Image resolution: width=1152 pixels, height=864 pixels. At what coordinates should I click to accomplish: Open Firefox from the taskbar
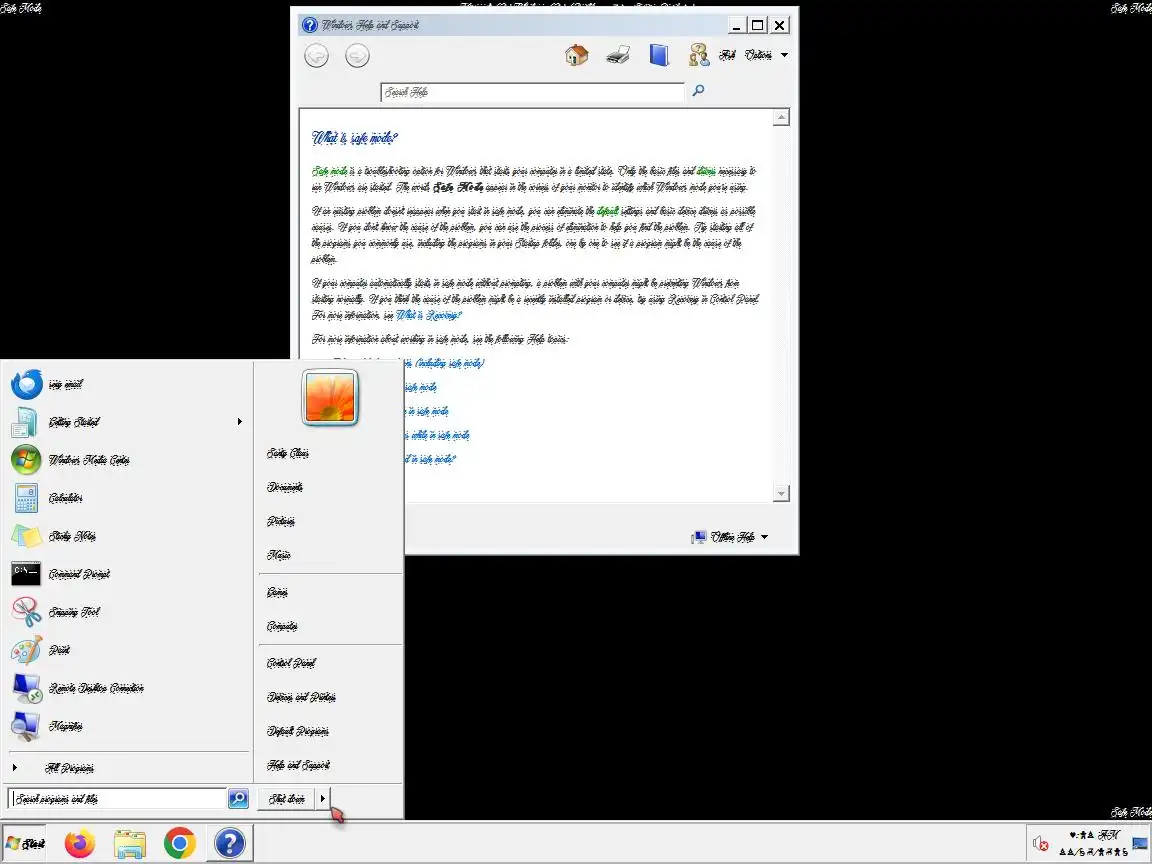[x=80, y=843]
